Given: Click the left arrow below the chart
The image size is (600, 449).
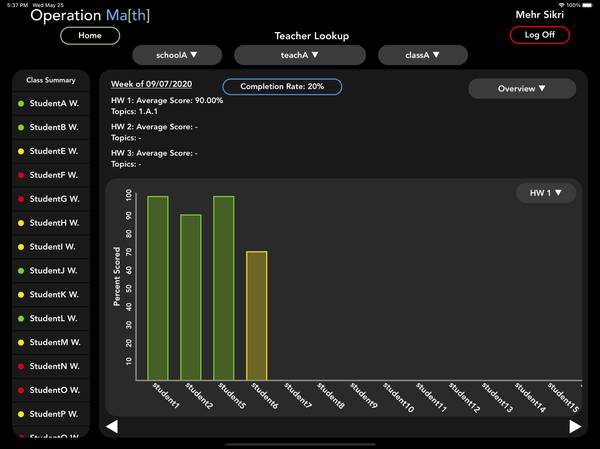Looking at the screenshot, I should tap(112, 427).
